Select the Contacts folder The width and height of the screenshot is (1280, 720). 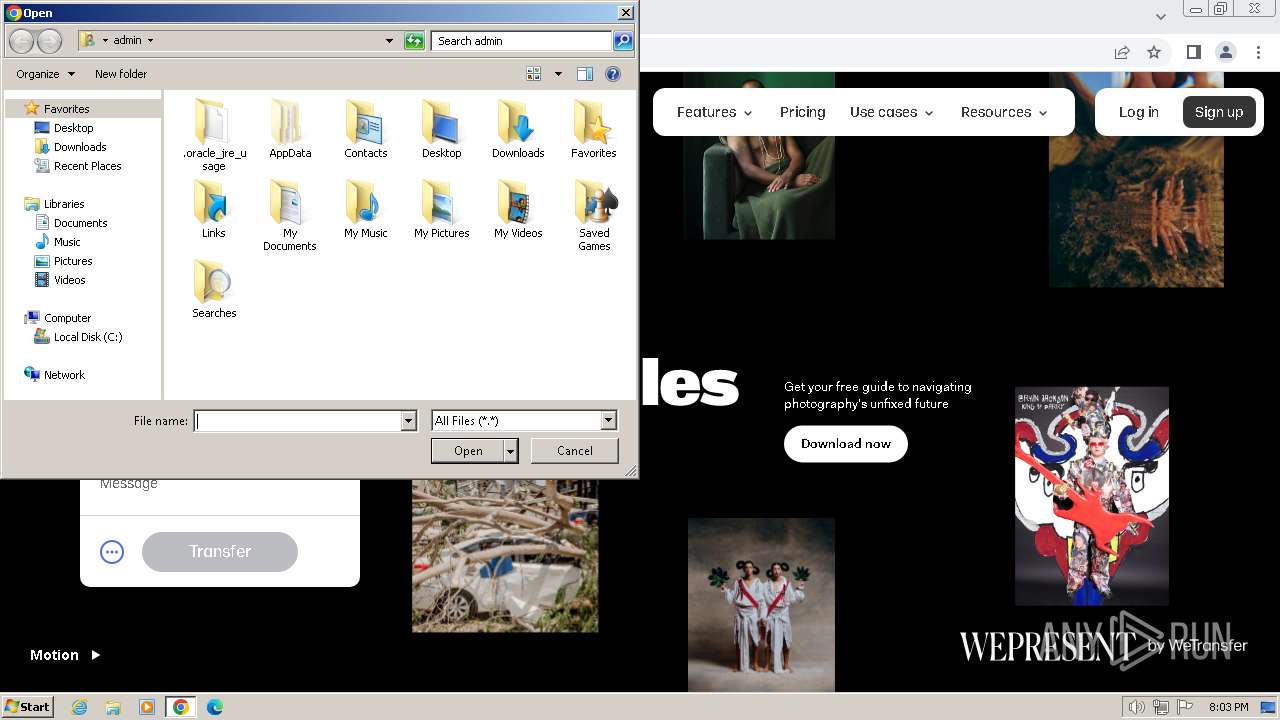pos(366,129)
